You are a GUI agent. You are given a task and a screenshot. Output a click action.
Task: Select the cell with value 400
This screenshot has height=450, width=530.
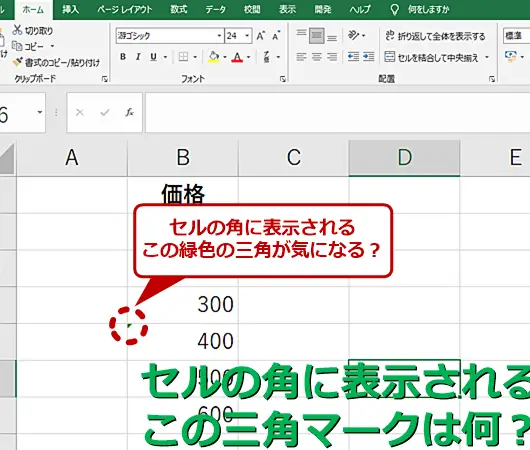(183, 341)
